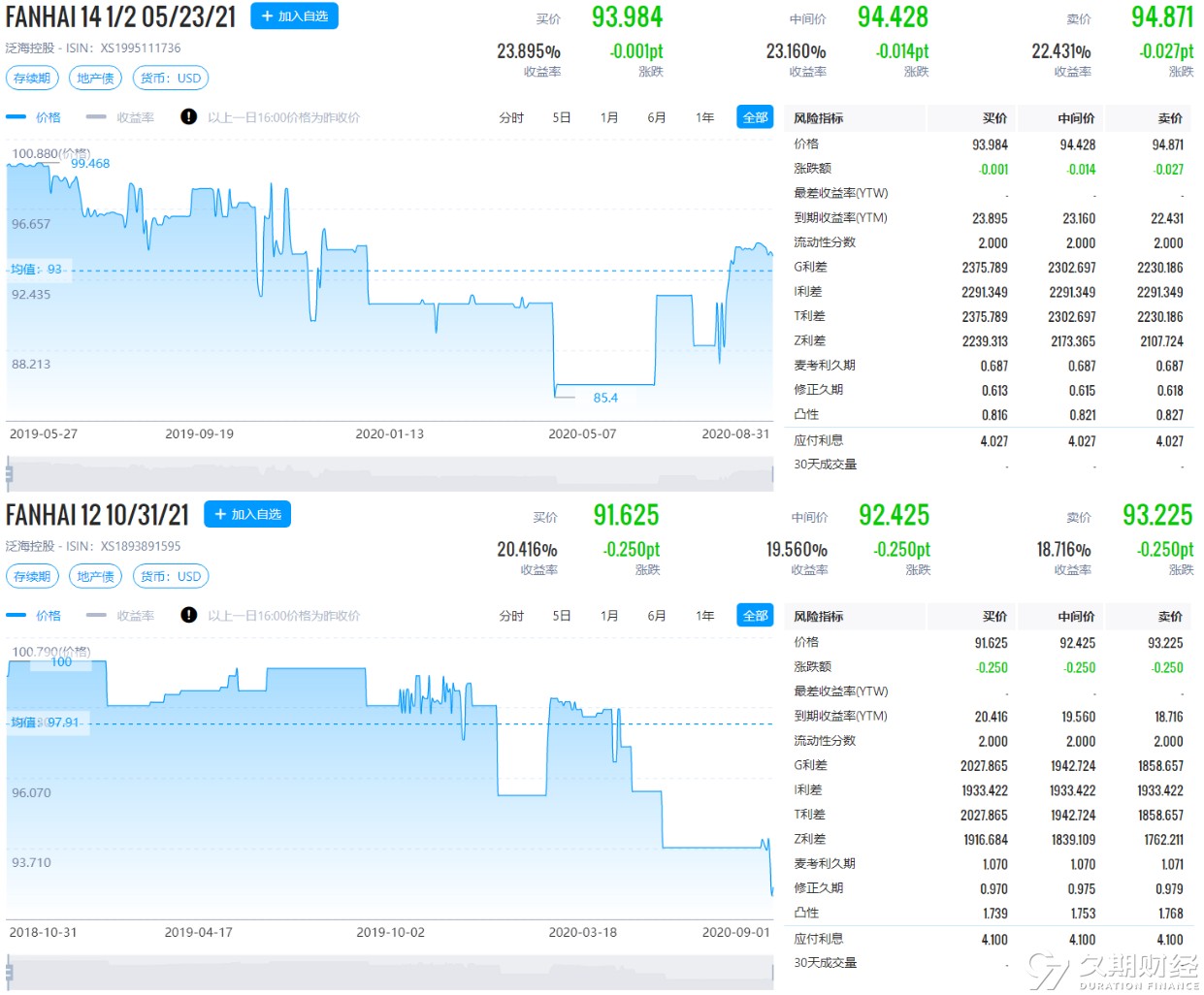Select 6月 range tab in FANHAI 12 chart
Screen dimensions: 1204x995
click(x=657, y=616)
